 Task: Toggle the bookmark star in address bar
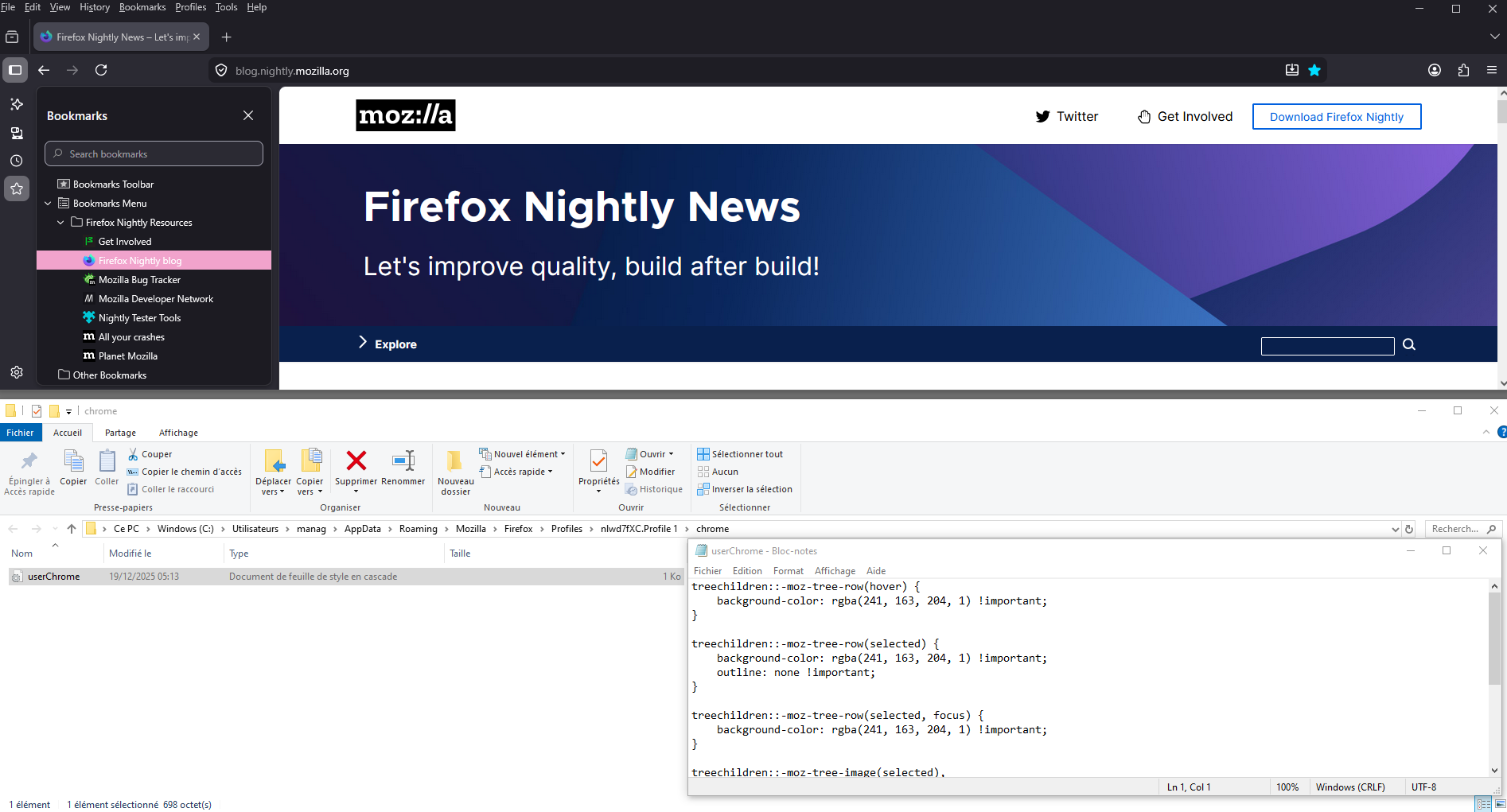pos(1314,70)
